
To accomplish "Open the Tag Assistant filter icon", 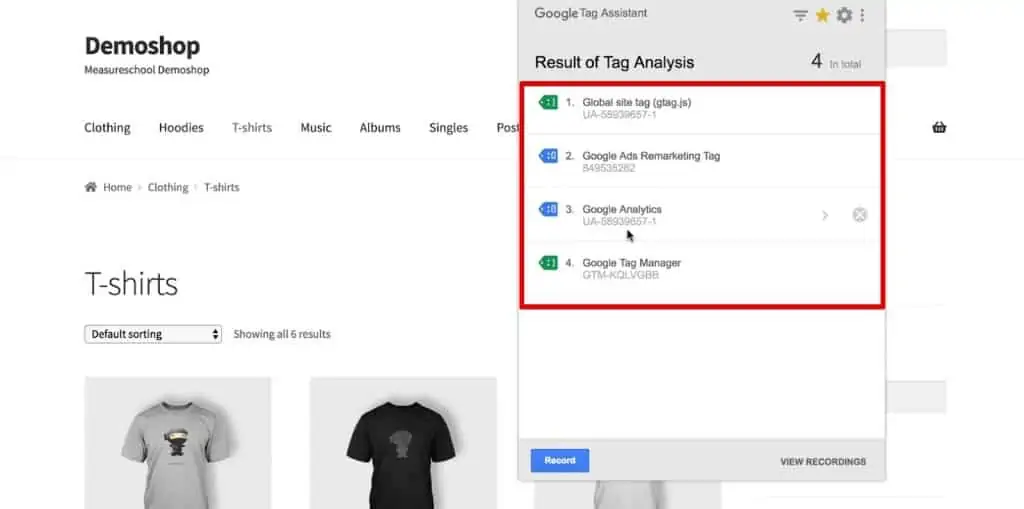I will click(x=800, y=16).
